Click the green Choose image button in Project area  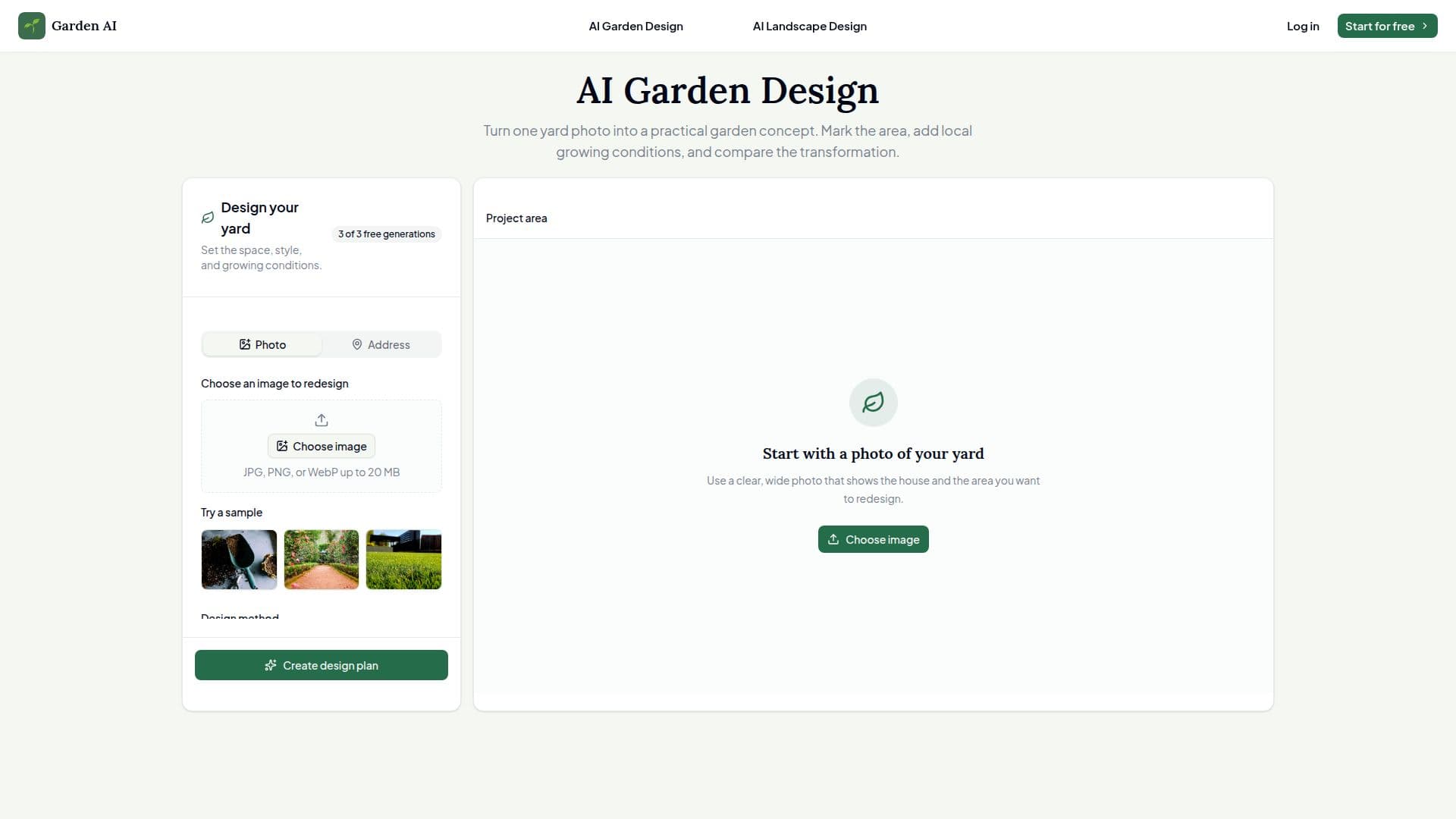[873, 539]
